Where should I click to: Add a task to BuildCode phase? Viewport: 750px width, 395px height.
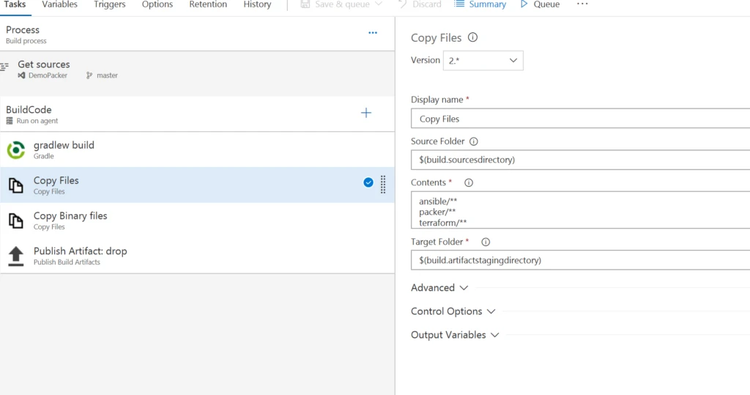click(x=366, y=113)
